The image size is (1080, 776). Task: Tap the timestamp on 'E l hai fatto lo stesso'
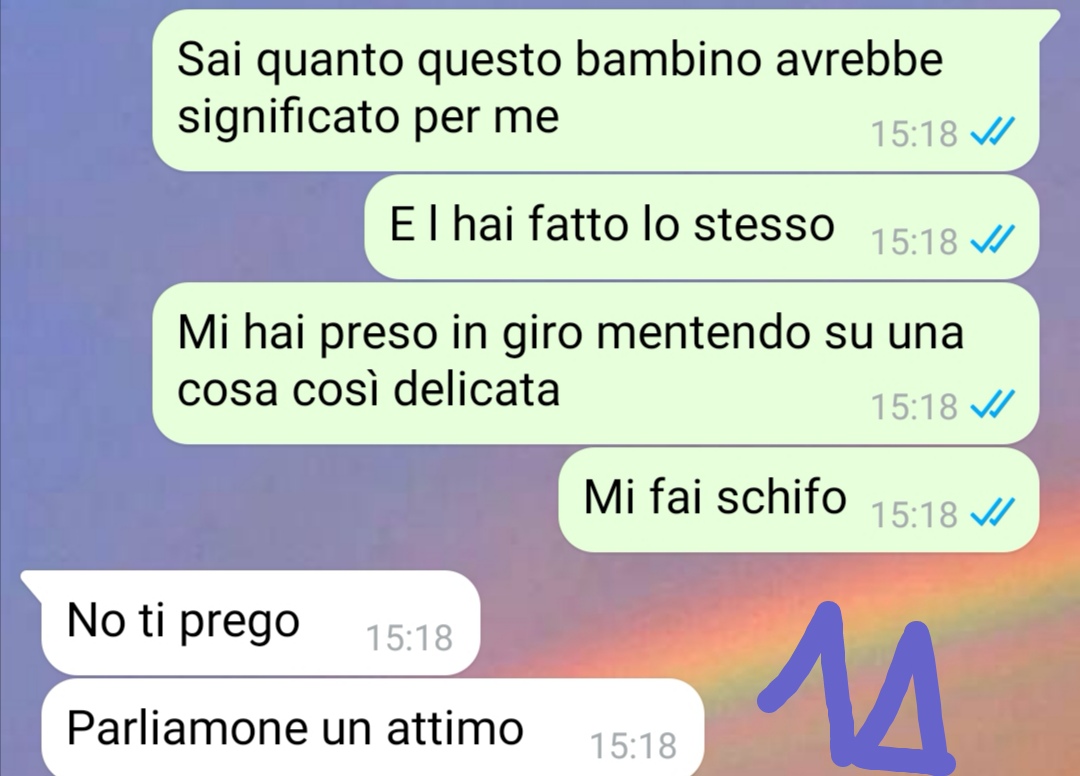[914, 241]
